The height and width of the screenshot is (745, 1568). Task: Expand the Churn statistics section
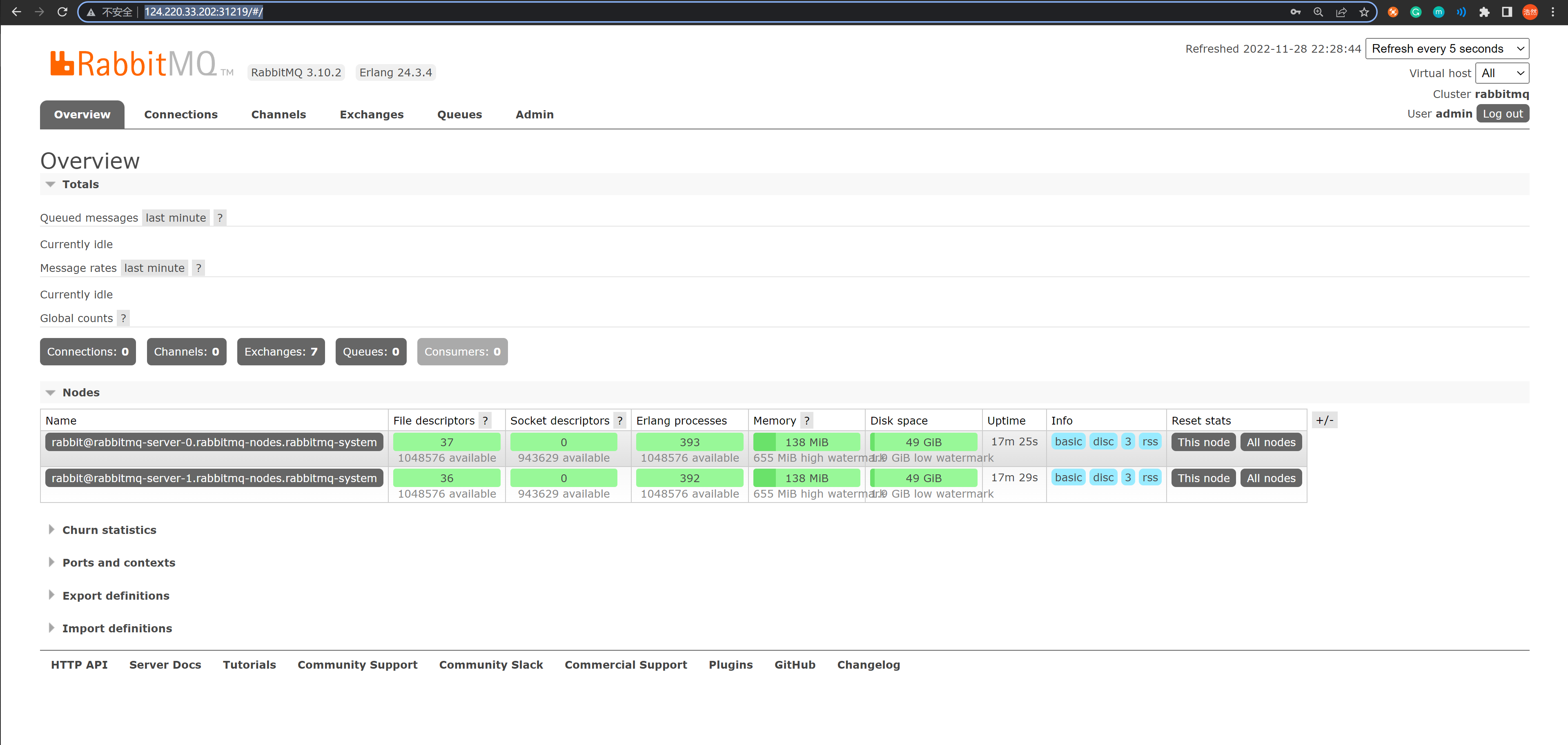point(109,530)
